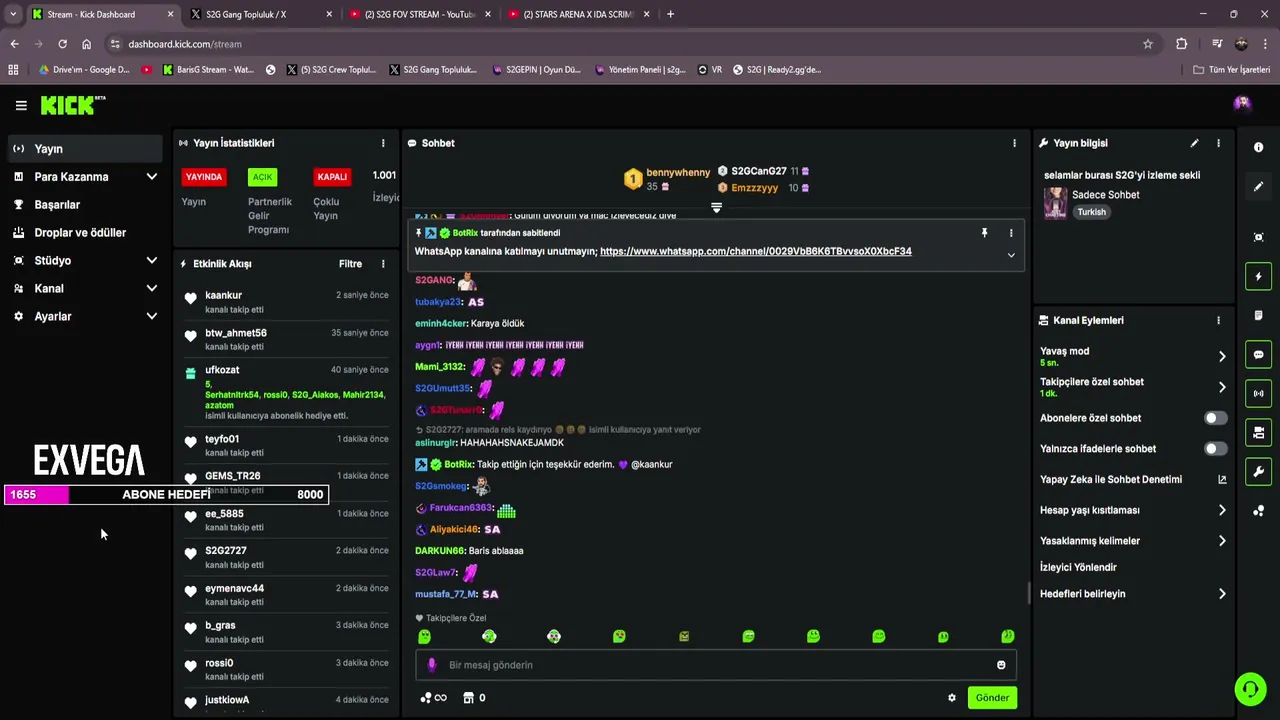1280x720 pixels.
Task: Open the green support headset button
Action: tap(1249, 689)
